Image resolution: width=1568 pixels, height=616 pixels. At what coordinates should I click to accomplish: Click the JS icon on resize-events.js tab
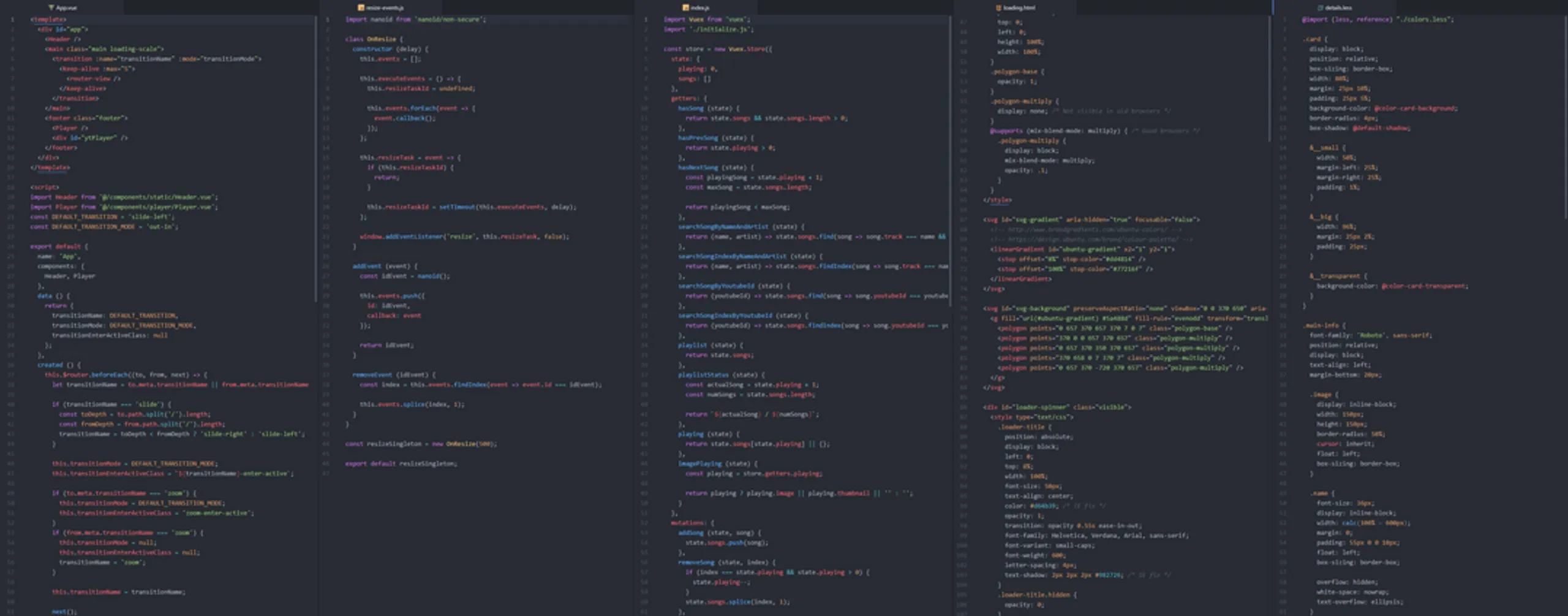click(x=361, y=8)
